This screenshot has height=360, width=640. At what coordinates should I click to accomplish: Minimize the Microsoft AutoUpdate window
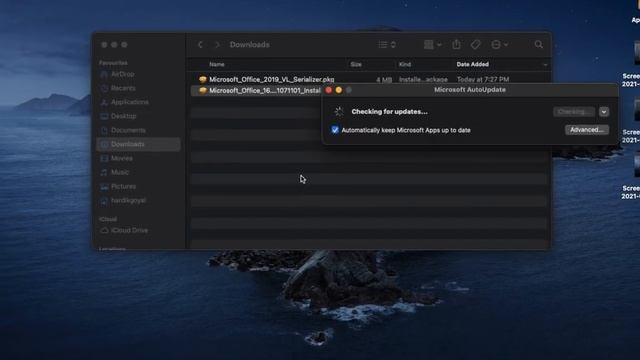[339, 90]
